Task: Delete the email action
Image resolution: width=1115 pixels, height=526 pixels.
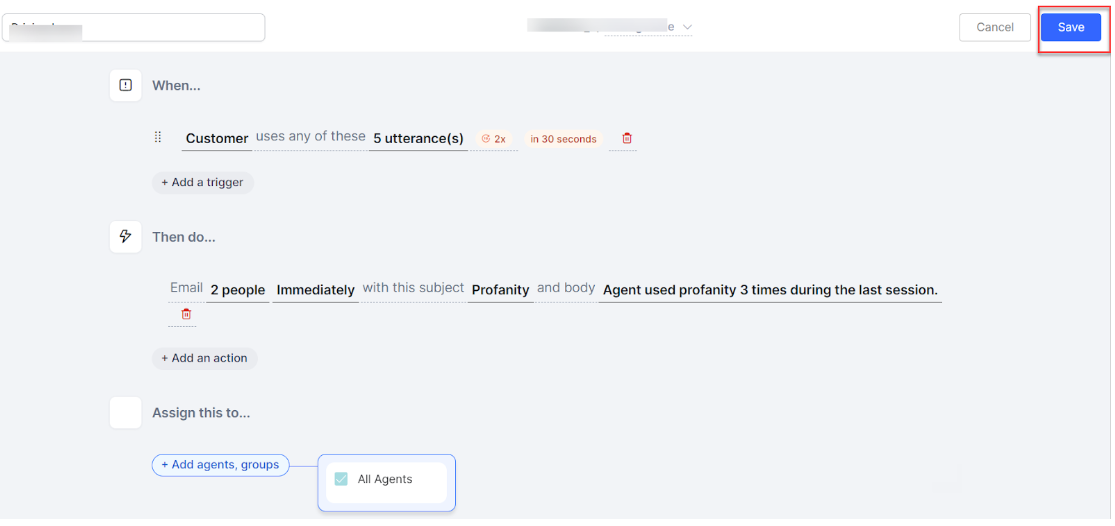Action: (186, 314)
